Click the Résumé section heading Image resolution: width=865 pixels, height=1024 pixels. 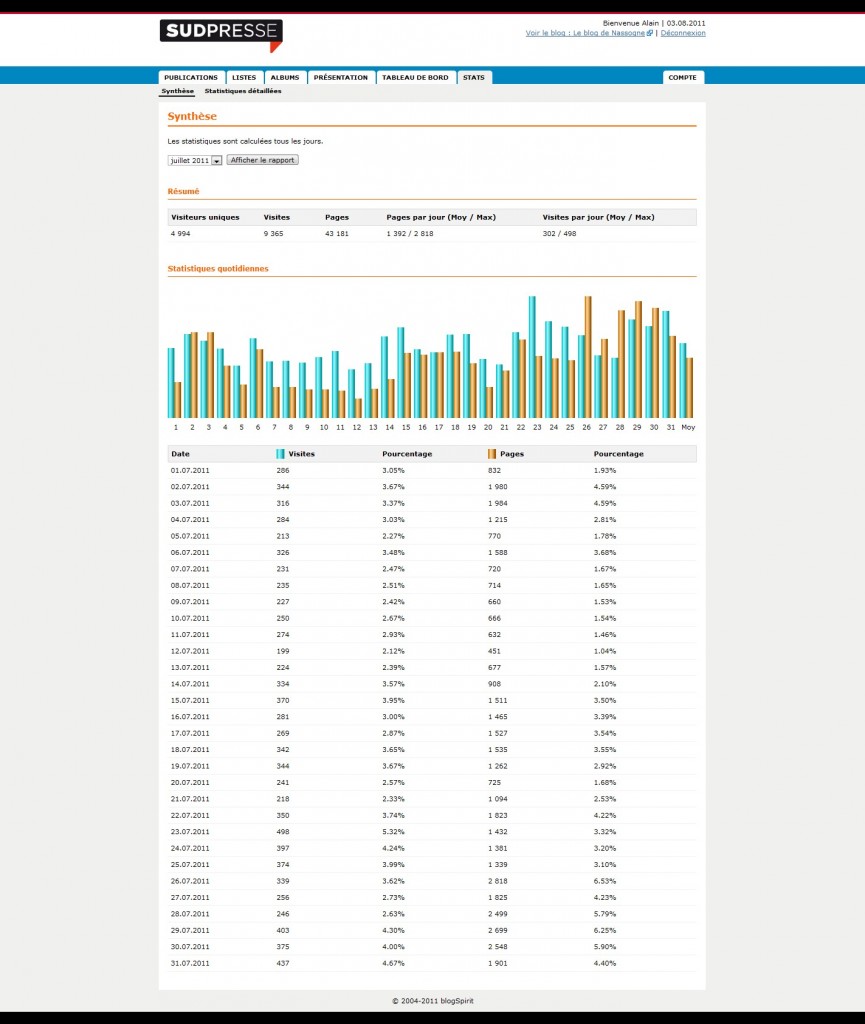pos(183,191)
